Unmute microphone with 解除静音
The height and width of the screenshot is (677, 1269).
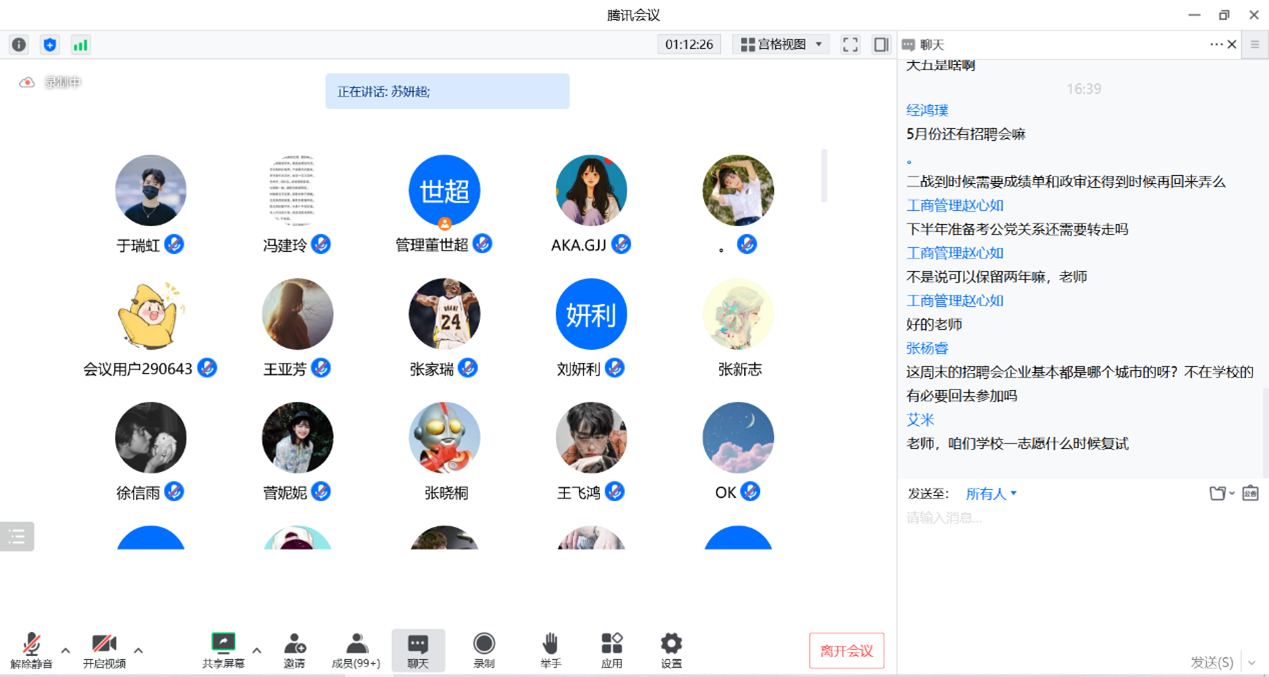point(31,649)
